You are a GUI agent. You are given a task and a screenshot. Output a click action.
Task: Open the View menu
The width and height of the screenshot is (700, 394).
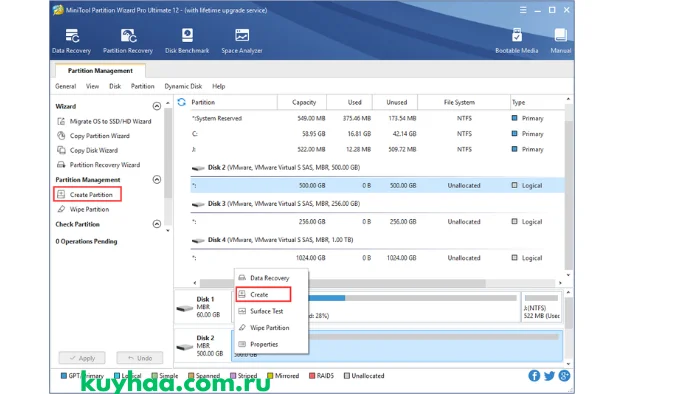(92, 86)
